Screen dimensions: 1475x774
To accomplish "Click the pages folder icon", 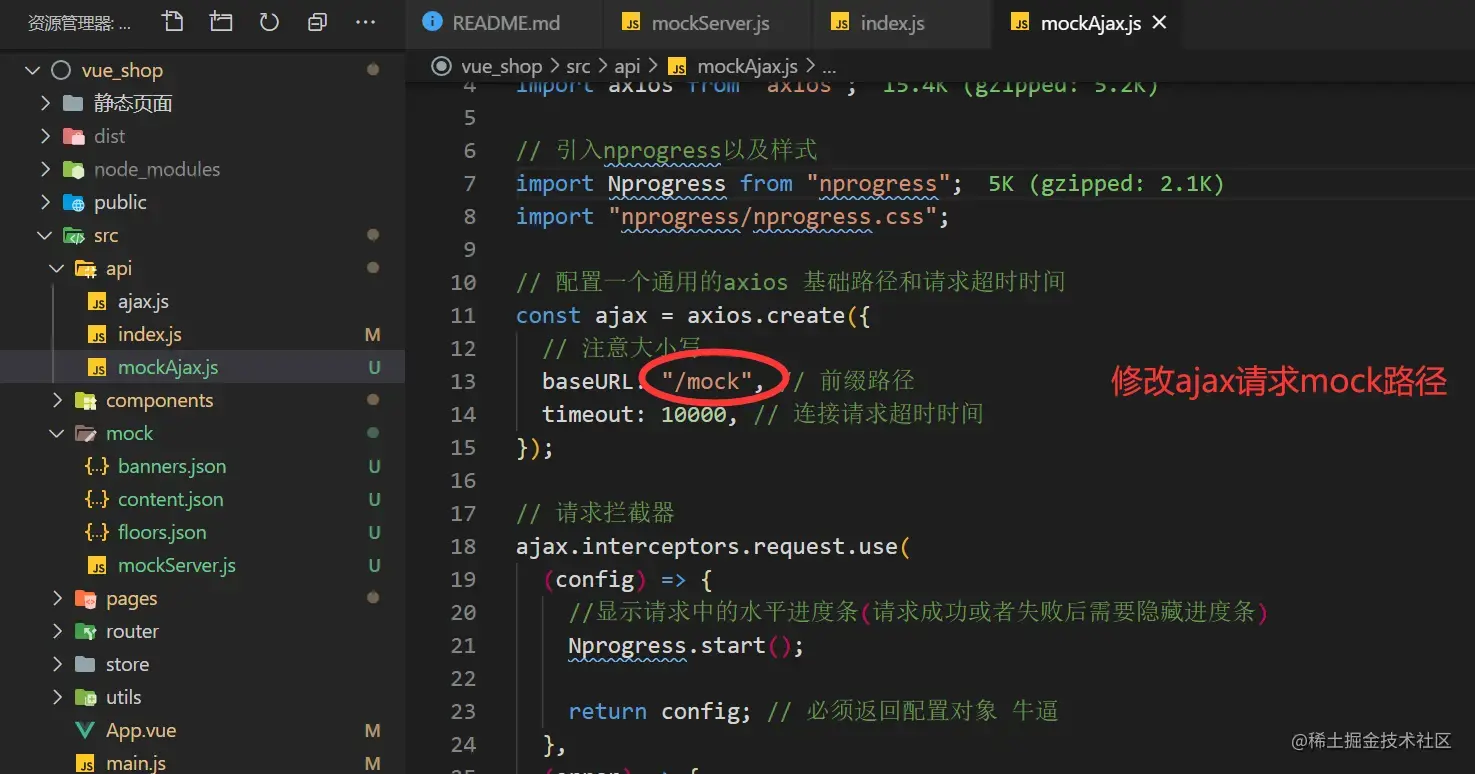I will click(85, 598).
